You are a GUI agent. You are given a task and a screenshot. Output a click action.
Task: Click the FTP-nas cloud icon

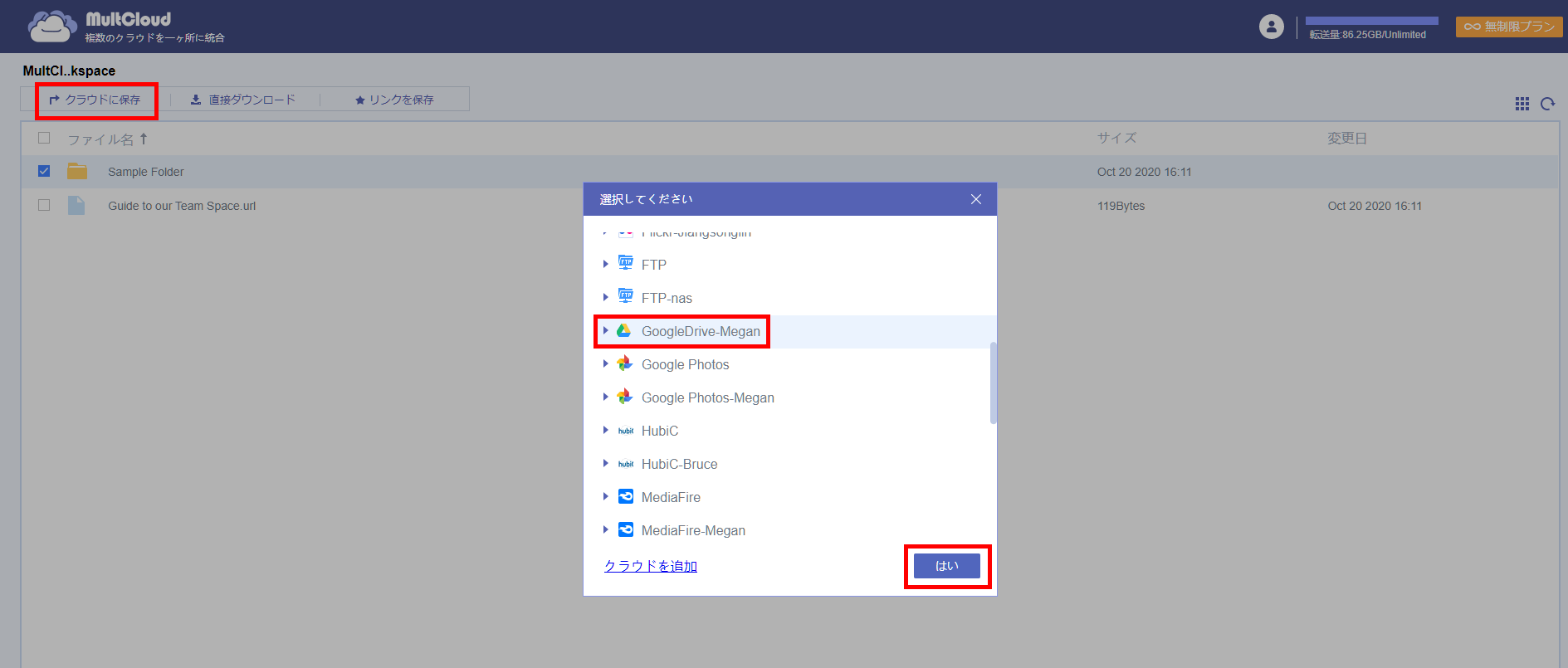625,297
